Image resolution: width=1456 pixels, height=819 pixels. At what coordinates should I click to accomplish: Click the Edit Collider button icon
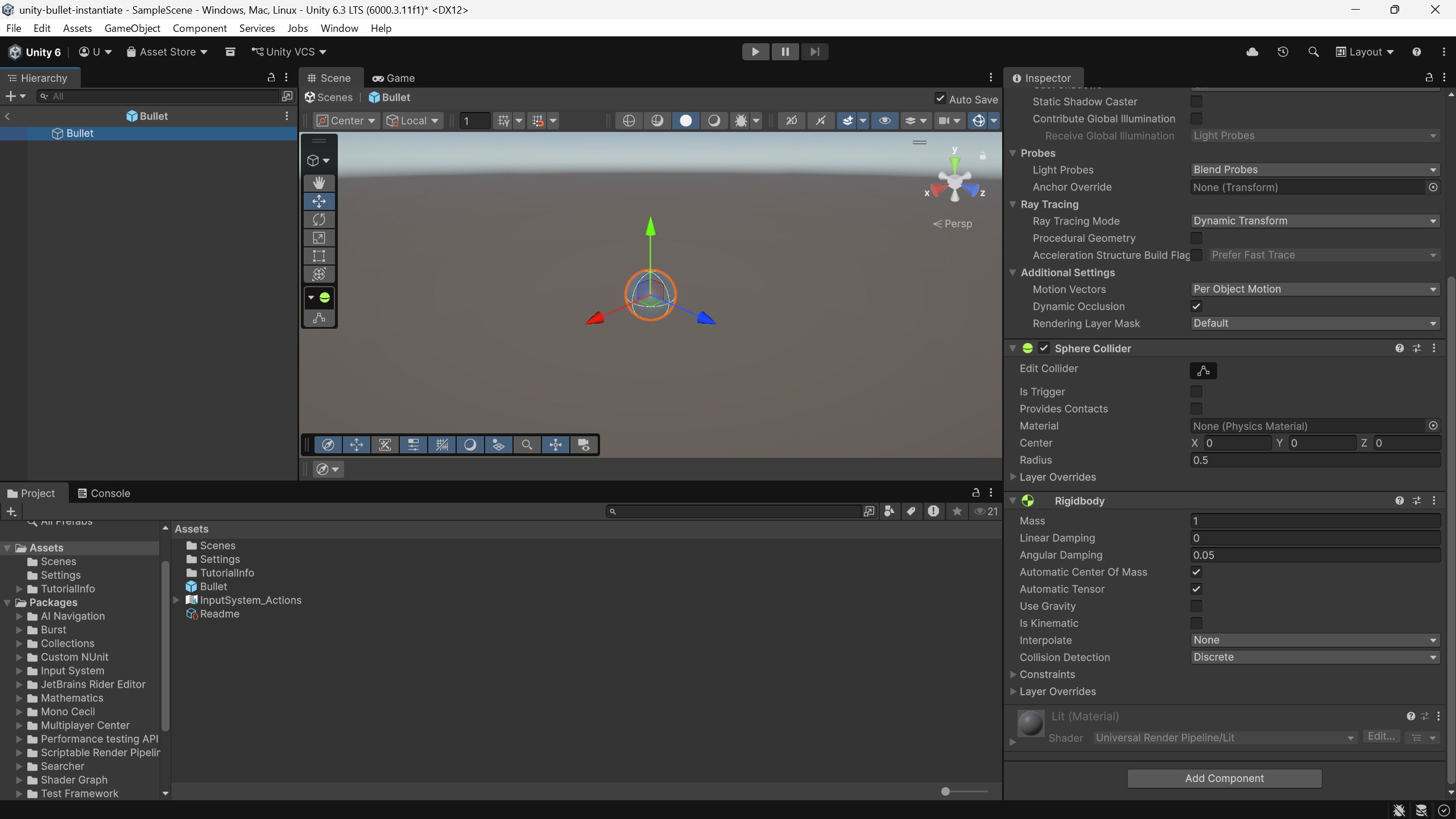point(1203,371)
